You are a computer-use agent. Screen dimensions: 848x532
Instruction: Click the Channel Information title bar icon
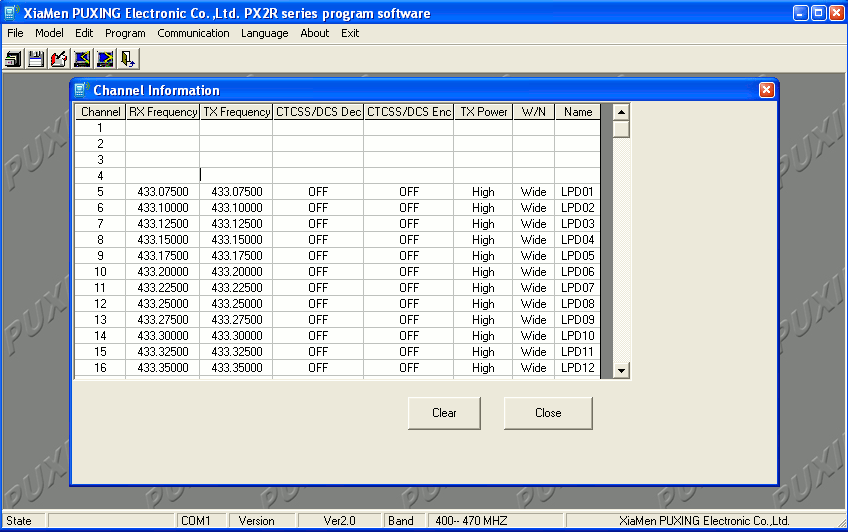(x=82, y=90)
